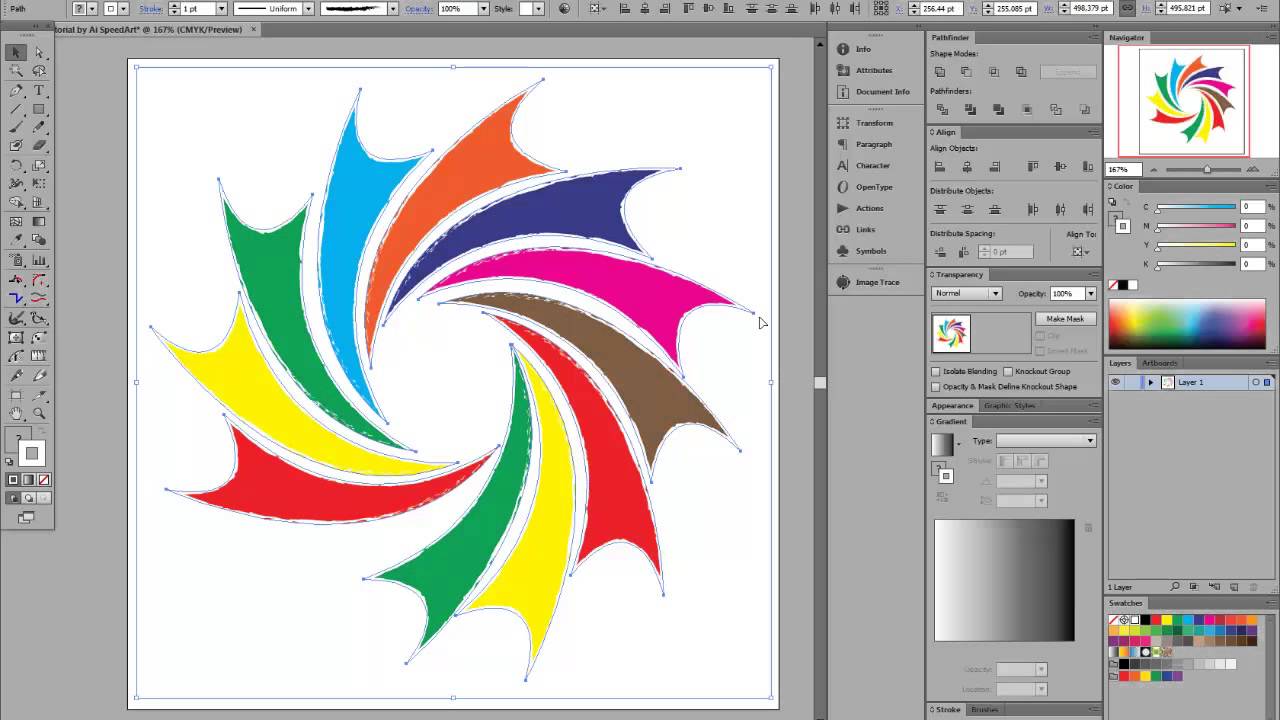Viewport: 1280px width, 720px height.
Task: Select the Eyedropper tool
Action: point(16,240)
